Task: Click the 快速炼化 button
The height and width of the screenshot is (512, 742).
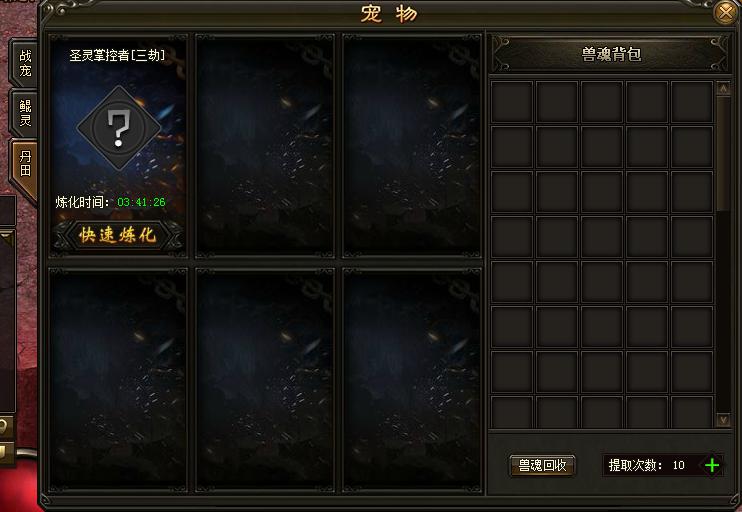Action: click(x=118, y=235)
